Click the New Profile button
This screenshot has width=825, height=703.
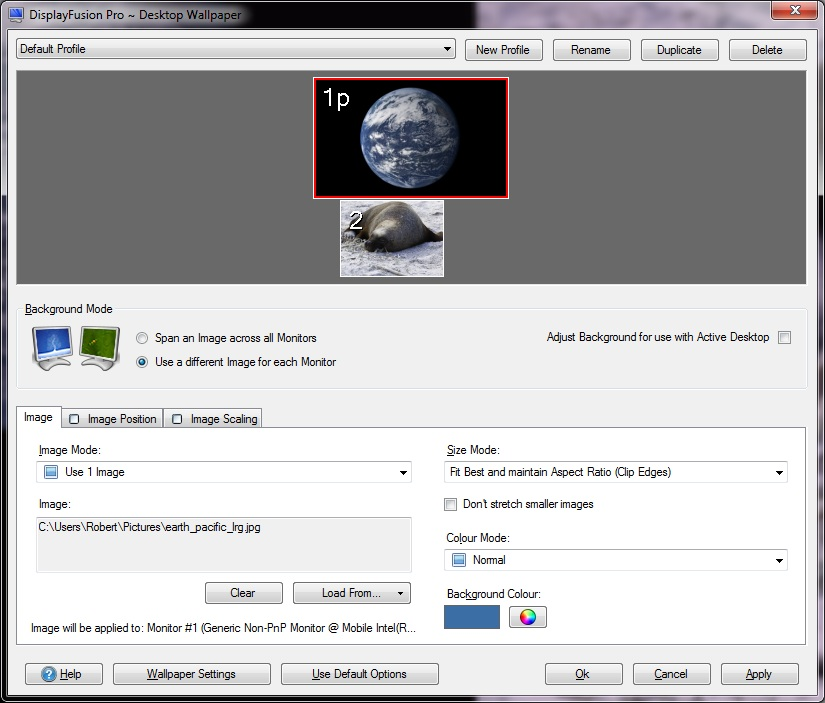pyautogui.click(x=502, y=50)
